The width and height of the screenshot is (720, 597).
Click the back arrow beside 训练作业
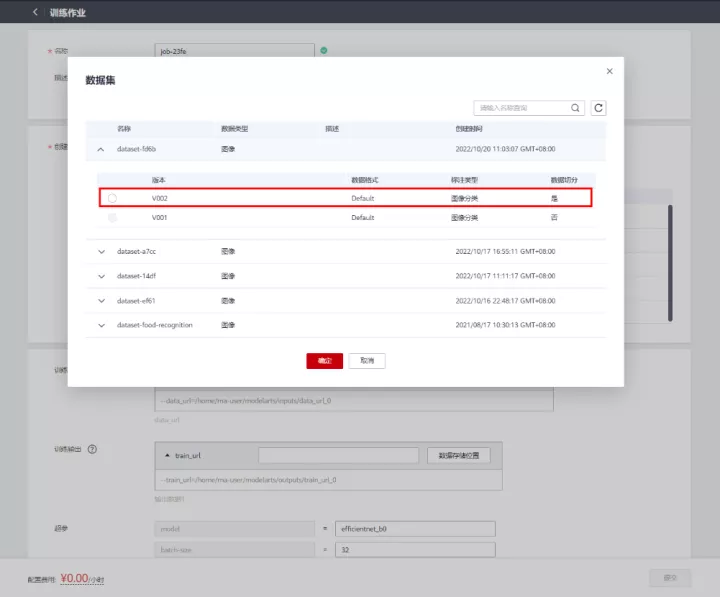click(36, 12)
